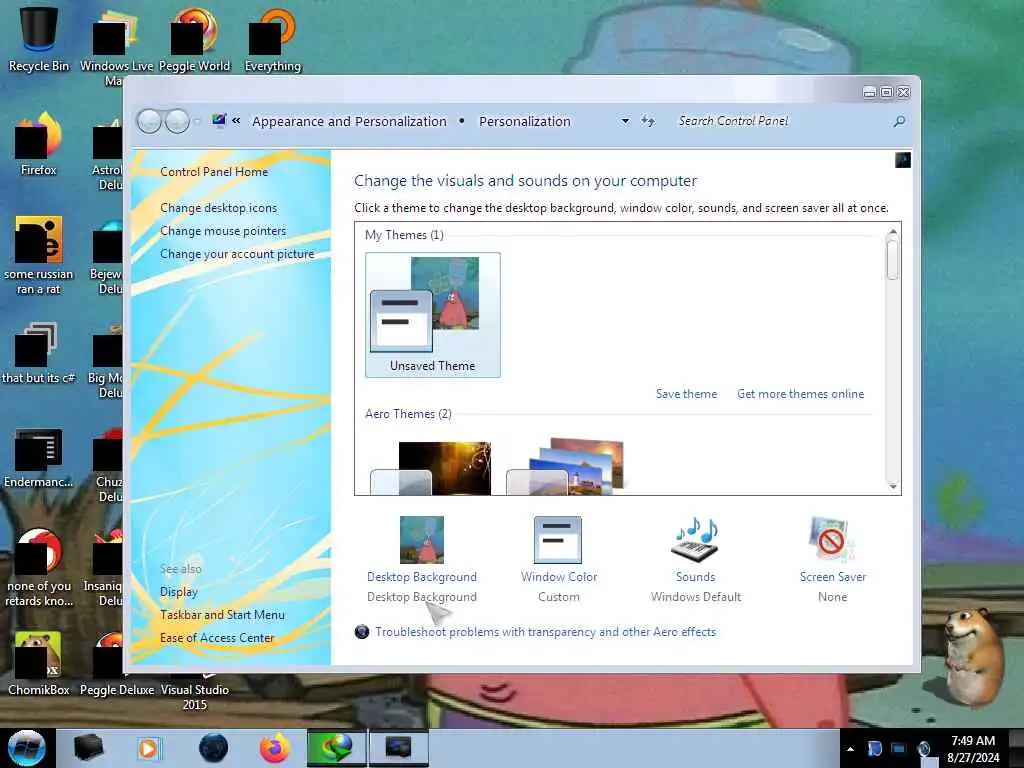Click Get more themes online

pyautogui.click(x=801, y=394)
